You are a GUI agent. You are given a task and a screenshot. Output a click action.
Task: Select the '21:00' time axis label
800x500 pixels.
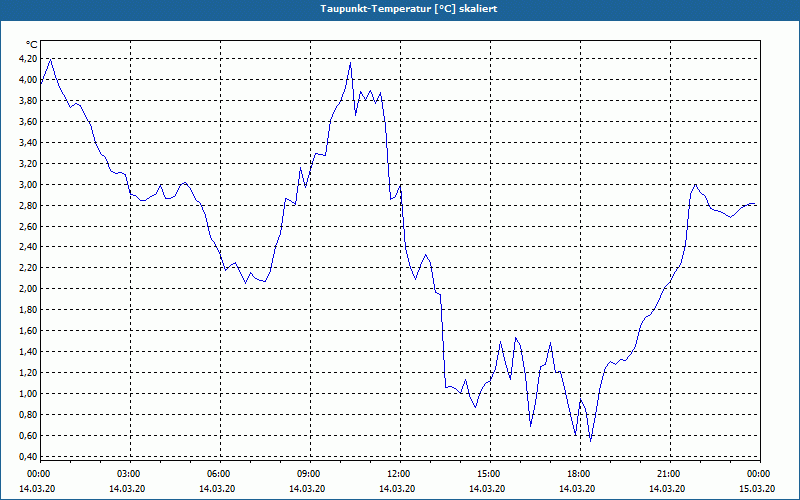click(668, 474)
